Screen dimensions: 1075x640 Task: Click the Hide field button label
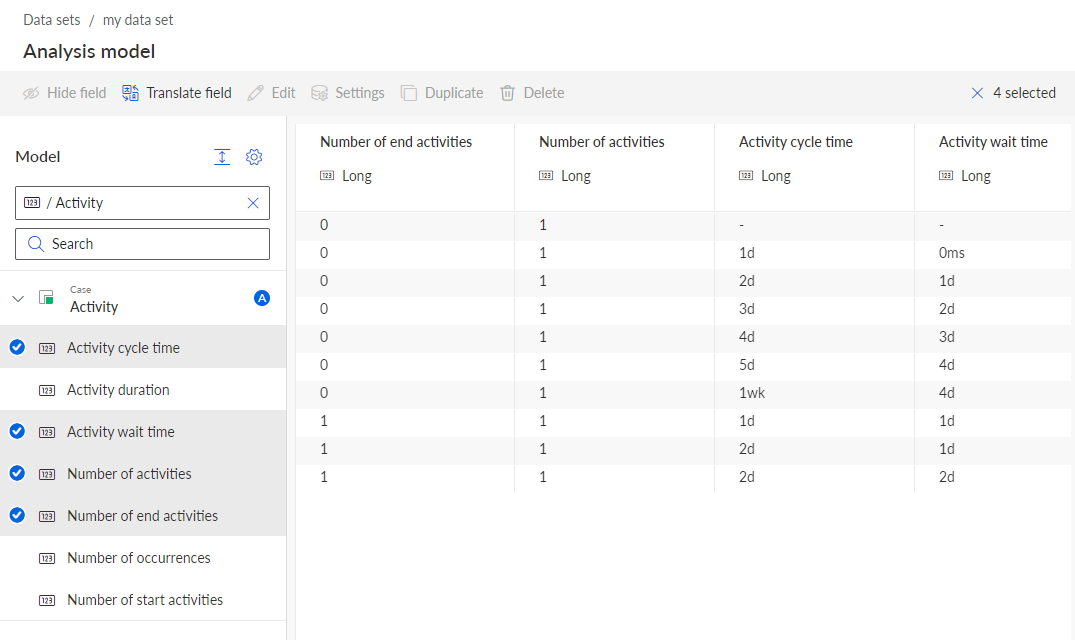click(76, 93)
